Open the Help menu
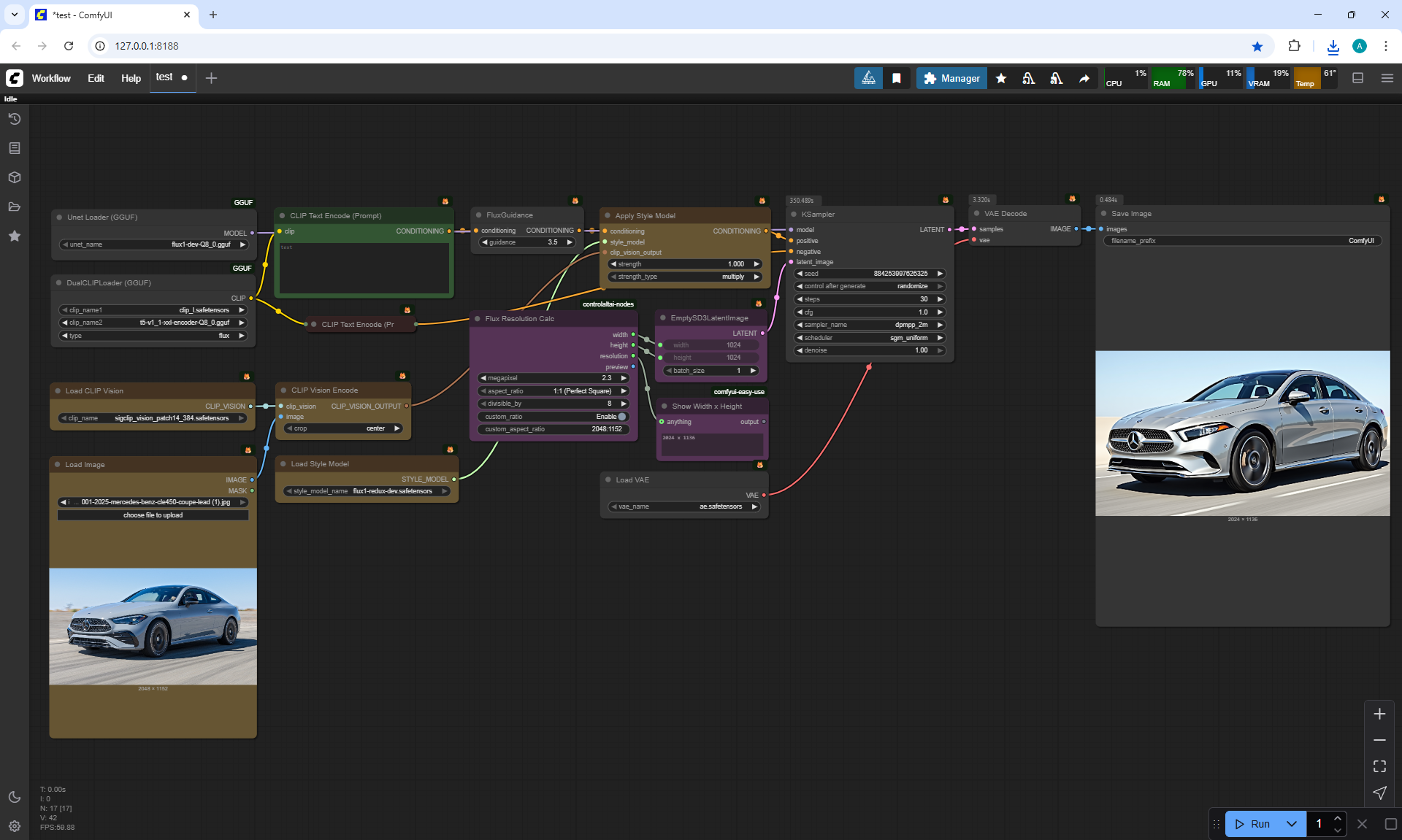 tap(131, 78)
